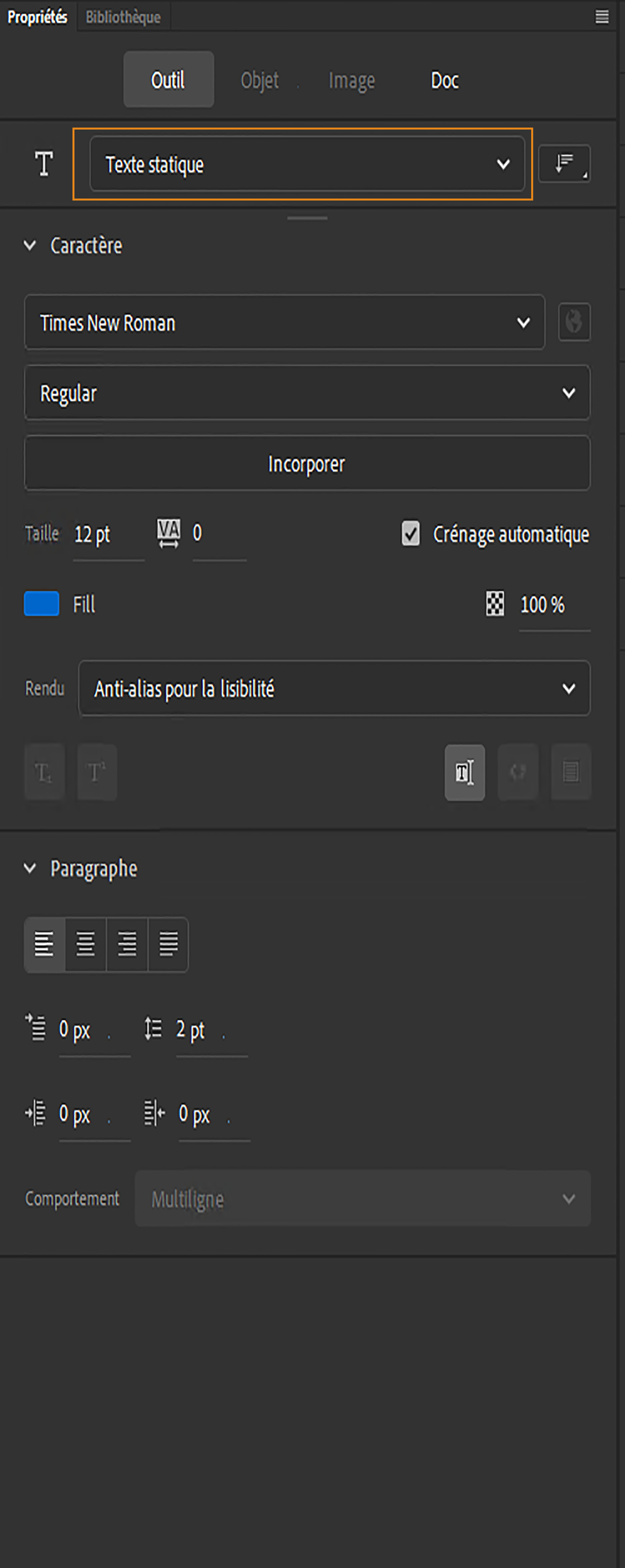Click the Incorporer button
This screenshot has width=625, height=1568.
[x=306, y=463]
